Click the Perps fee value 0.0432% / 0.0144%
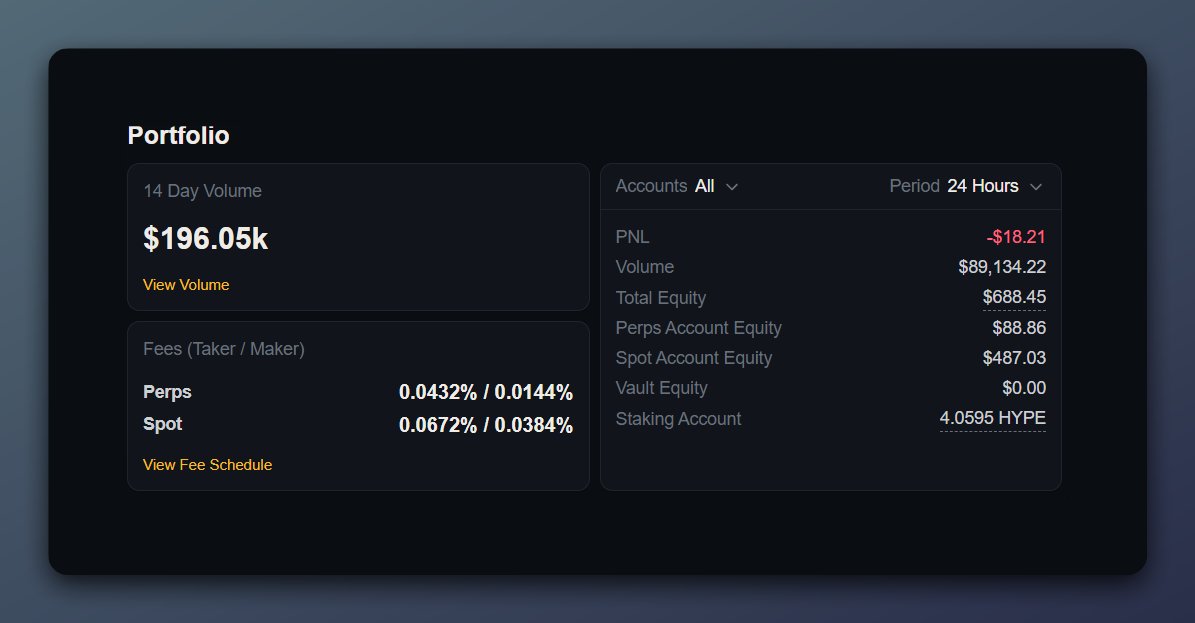The height and width of the screenshot is (623, 1195). point(485,392)
